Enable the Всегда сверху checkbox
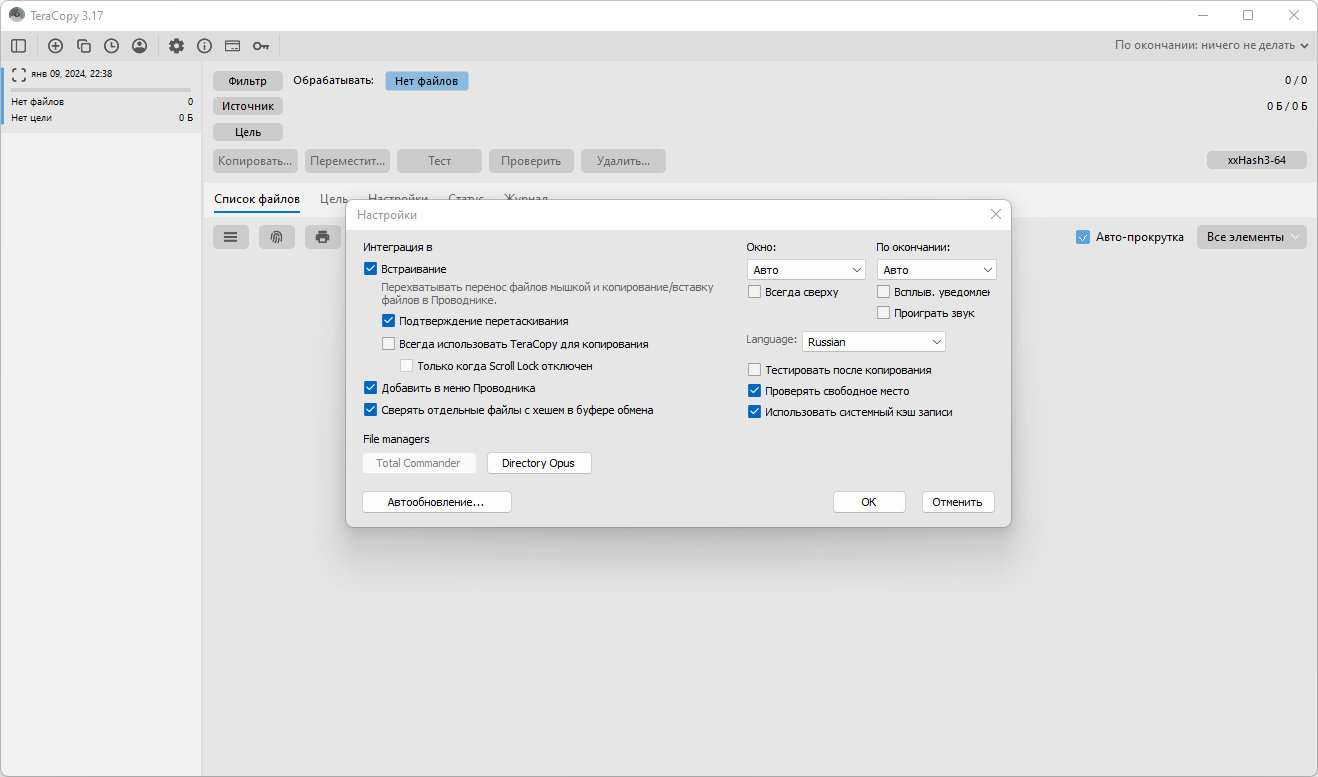 point(755,292)
